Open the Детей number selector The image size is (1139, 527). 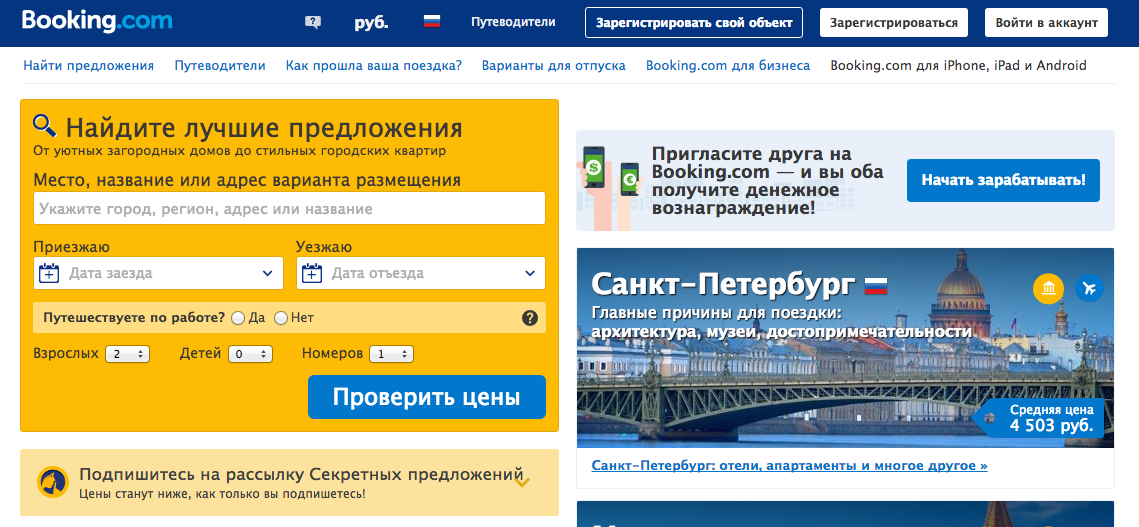[250, 354]
